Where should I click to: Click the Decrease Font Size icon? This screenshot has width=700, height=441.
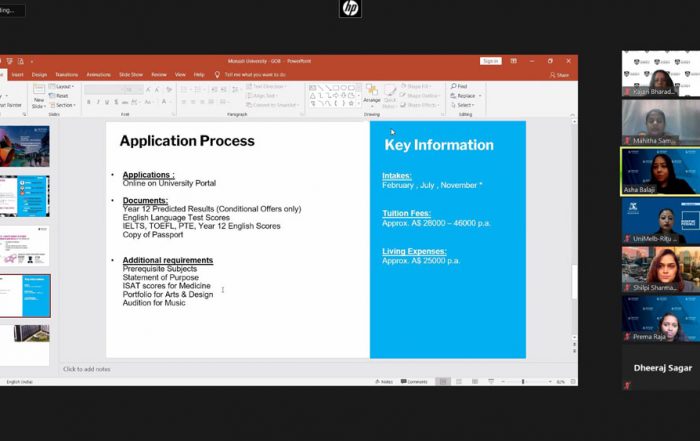click(157, 90)
